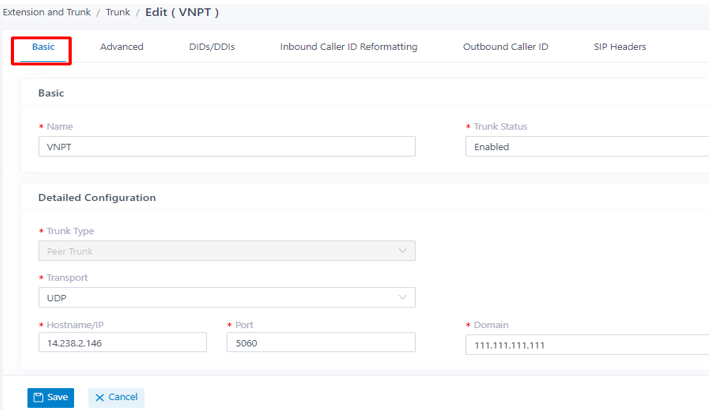Click the X icon on Cancel
The image size is (712, 413).
(x=99, y=398)
